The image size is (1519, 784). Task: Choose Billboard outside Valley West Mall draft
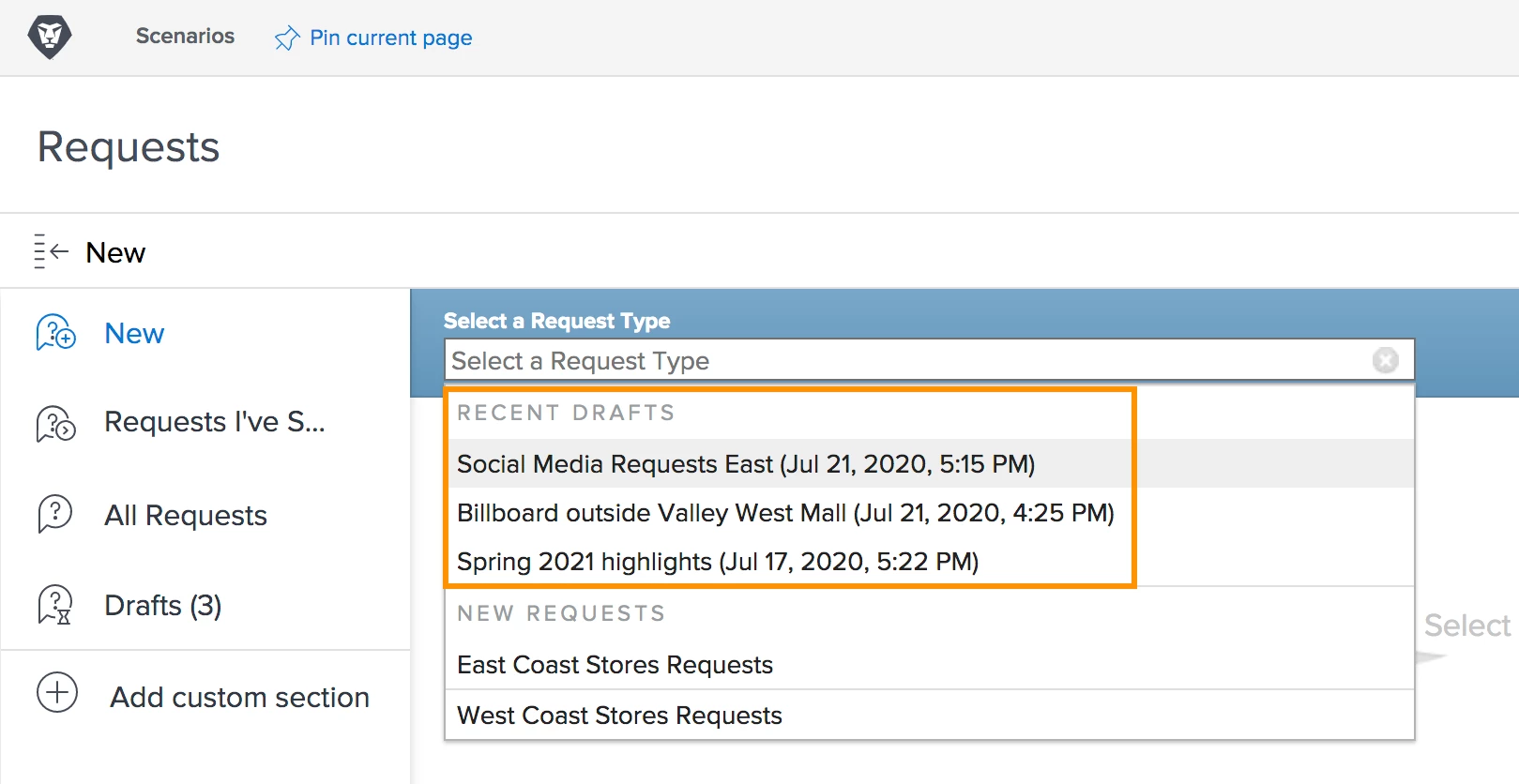click(x=784, y=513)
